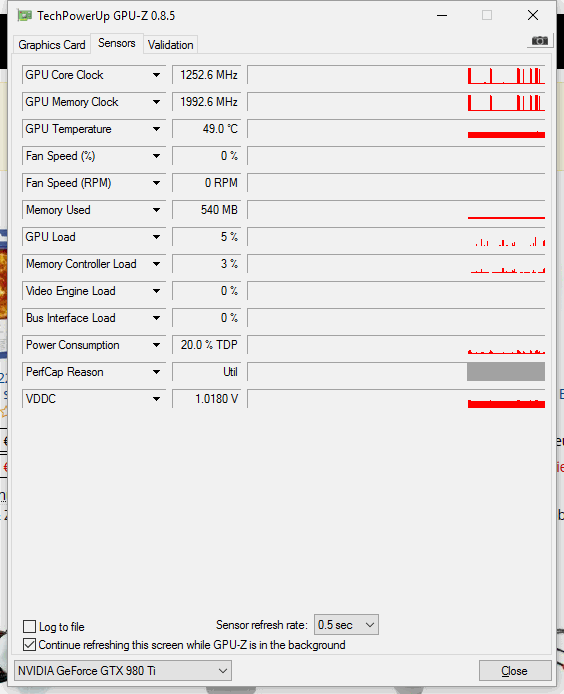Image resolution: width=564 pixels, height=694 pixels.
Task: Expand Video Engine Load dropdown
Action: (x=156, y=291)
